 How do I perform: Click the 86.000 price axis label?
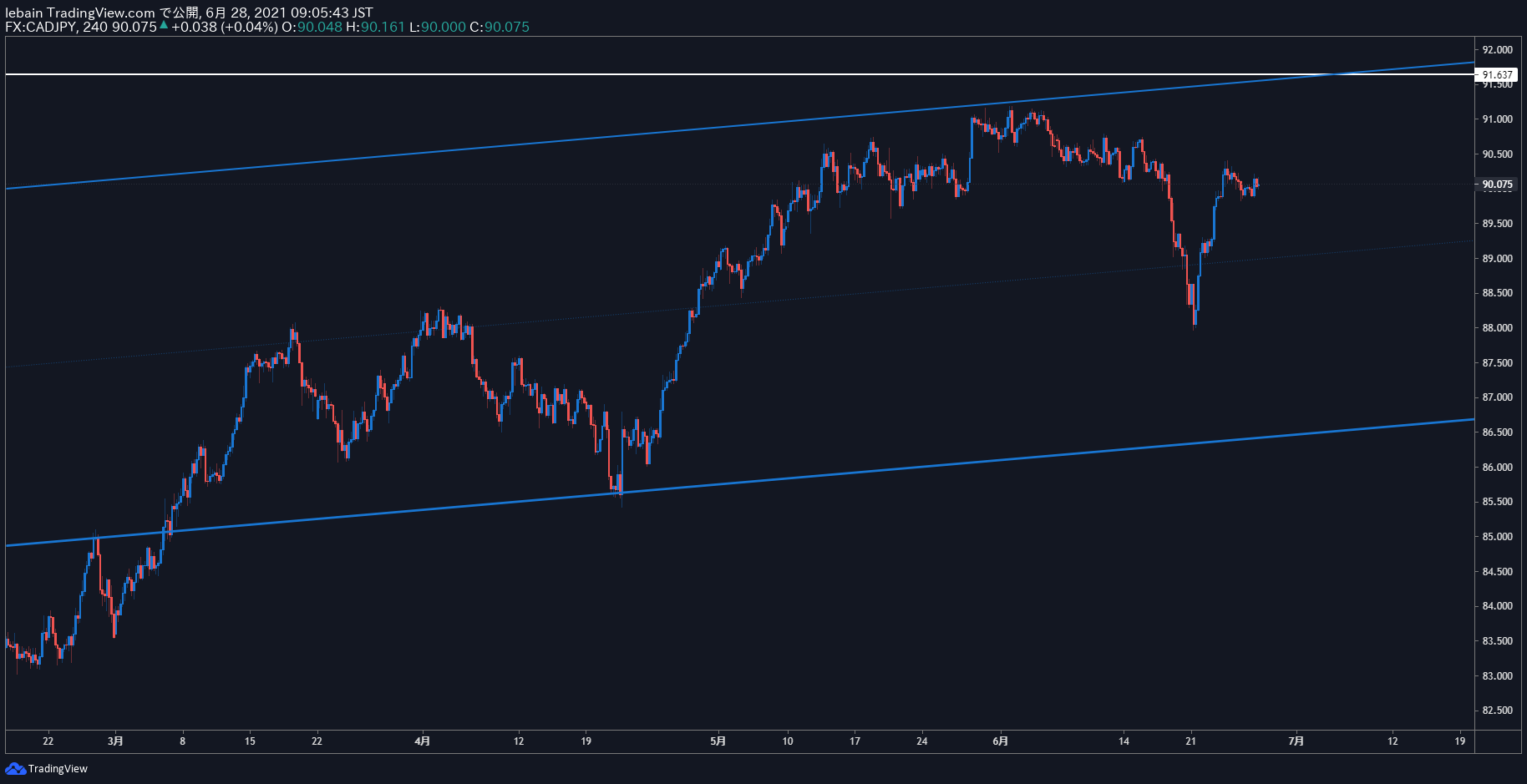pos(1497,468)
